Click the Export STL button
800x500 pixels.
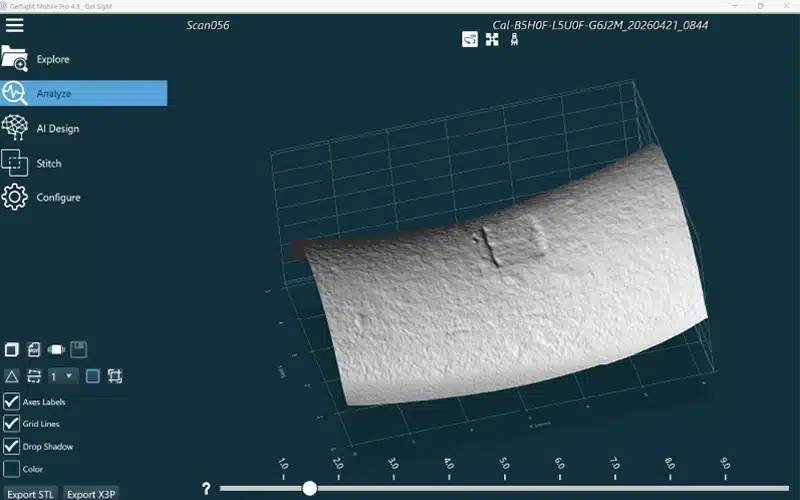coord(30,493)
